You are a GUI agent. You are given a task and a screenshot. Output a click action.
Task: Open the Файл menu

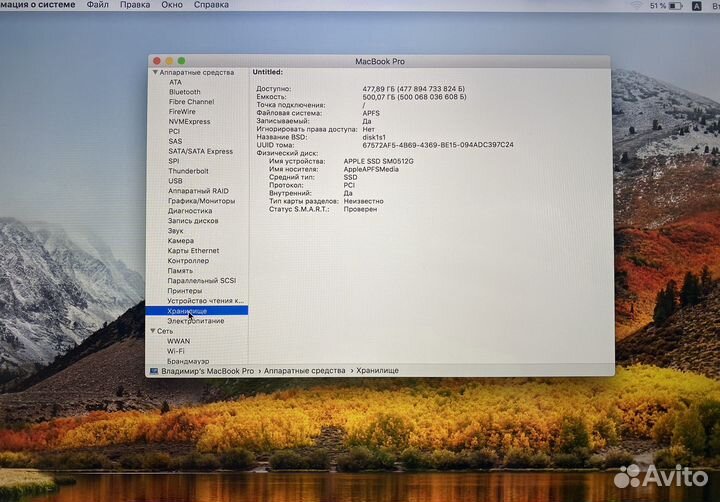tap(98, 5)
